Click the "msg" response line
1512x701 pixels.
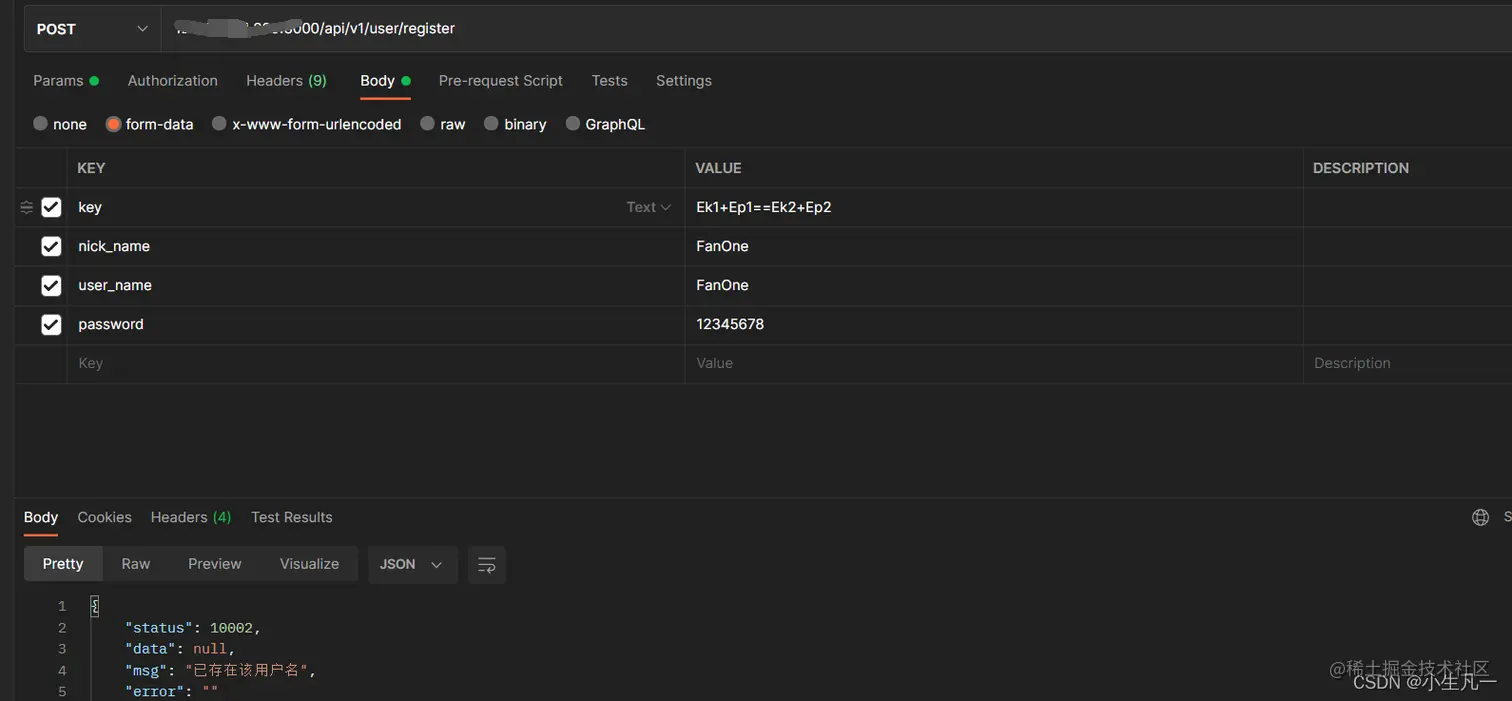pos(220,670)
